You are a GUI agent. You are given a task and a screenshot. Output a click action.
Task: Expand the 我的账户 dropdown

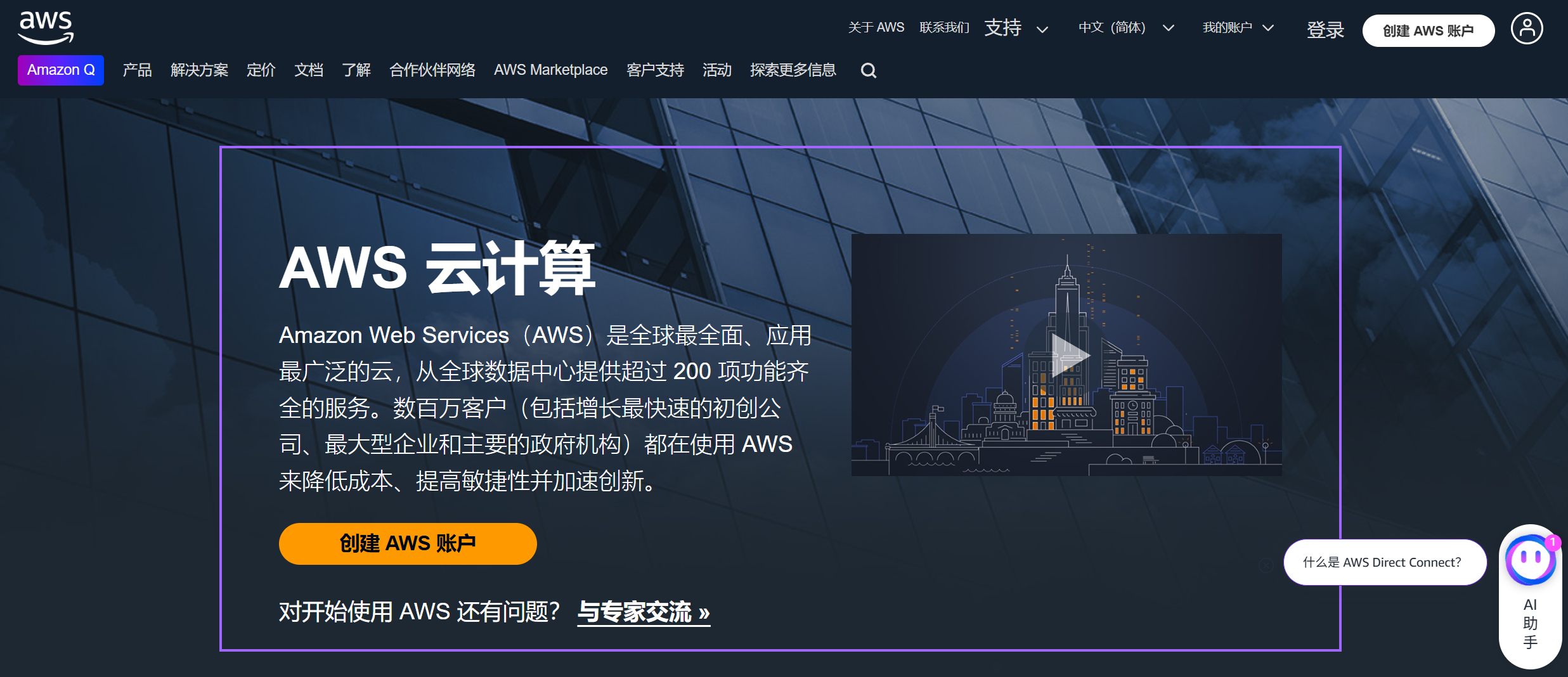pyautogui.click(x=1238, y=28)
